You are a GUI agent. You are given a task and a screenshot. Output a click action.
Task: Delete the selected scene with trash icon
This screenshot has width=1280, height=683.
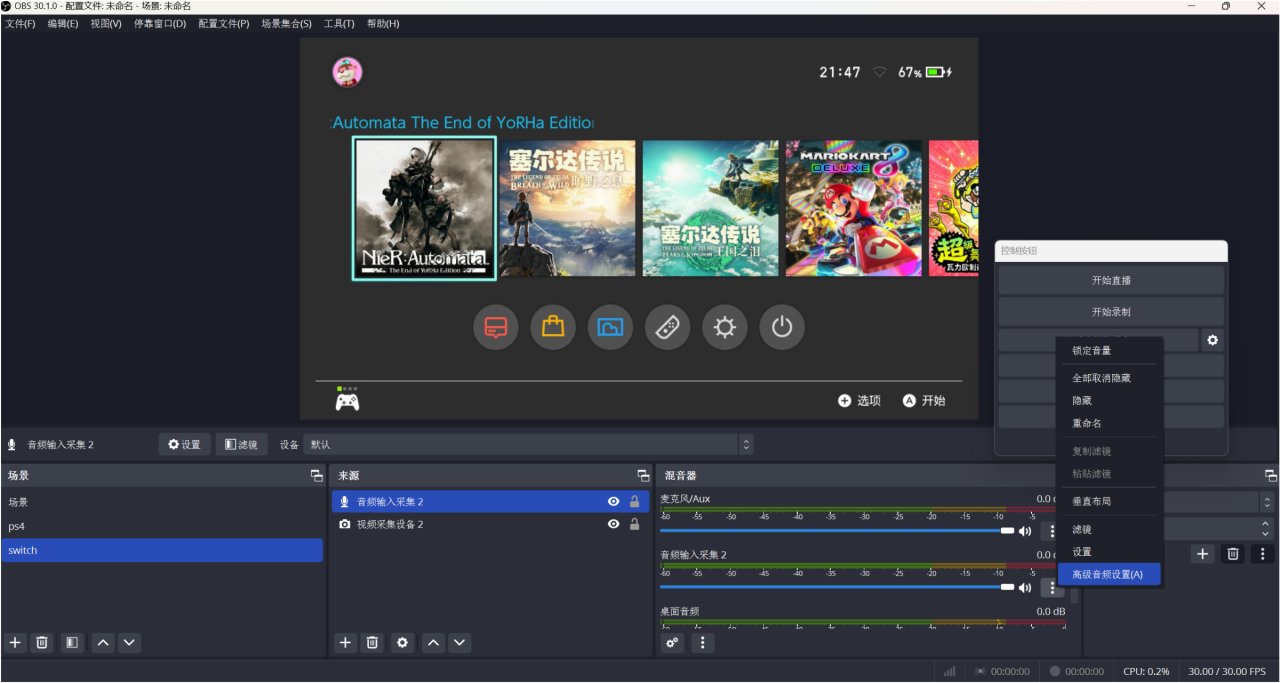pyautogui.click(x=42, y=643)
